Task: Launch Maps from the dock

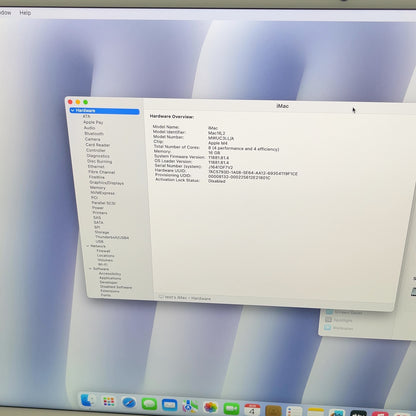Action: point(190,406)
